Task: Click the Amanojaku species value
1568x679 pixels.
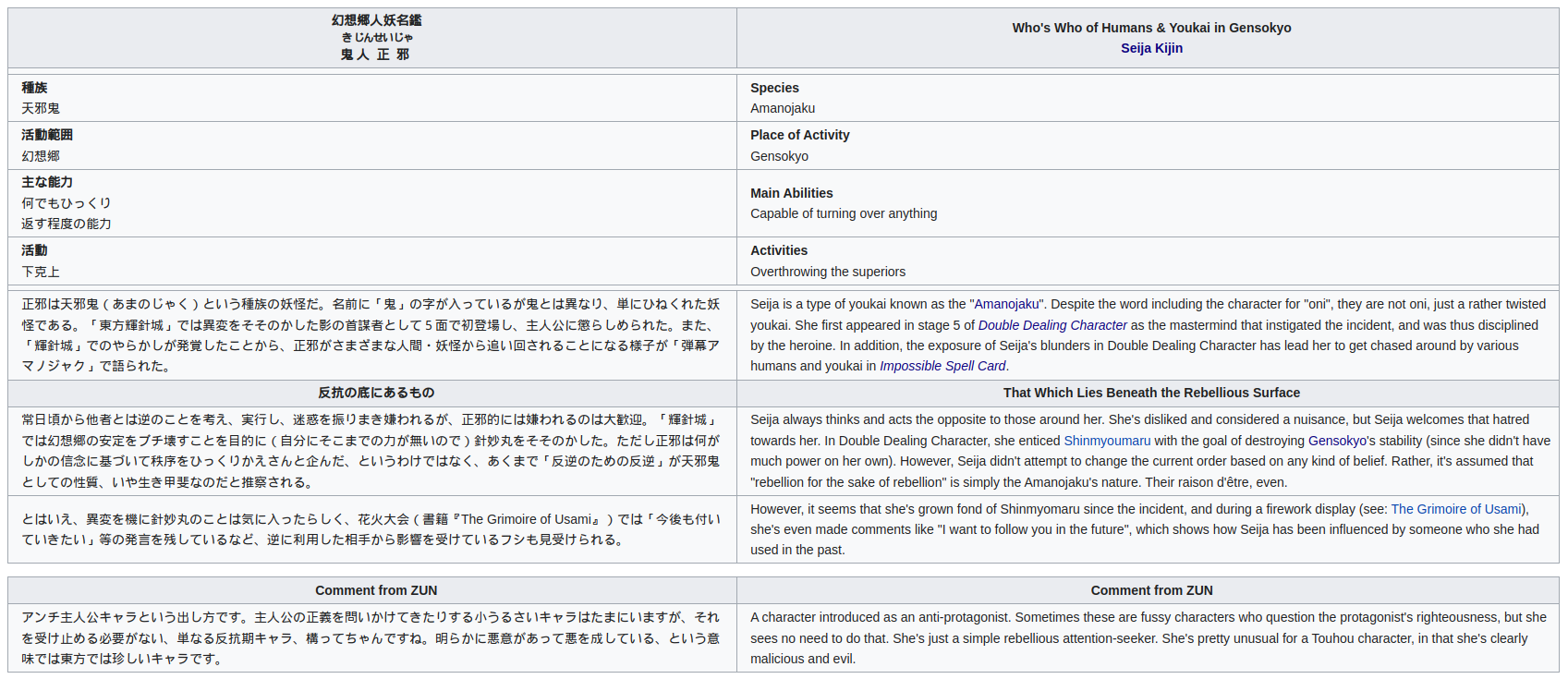Action: [x=783, y=108]
